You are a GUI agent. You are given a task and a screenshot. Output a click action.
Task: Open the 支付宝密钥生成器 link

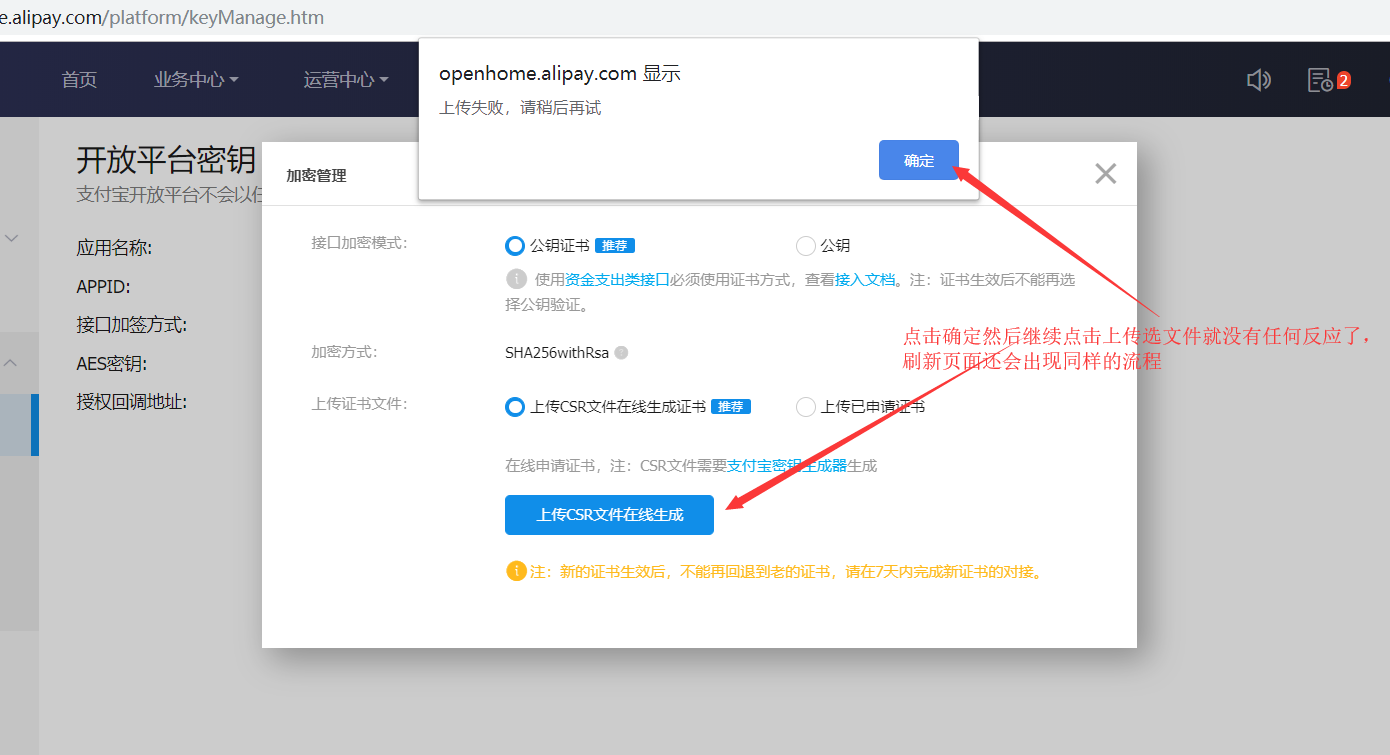(x=787, y=466)
